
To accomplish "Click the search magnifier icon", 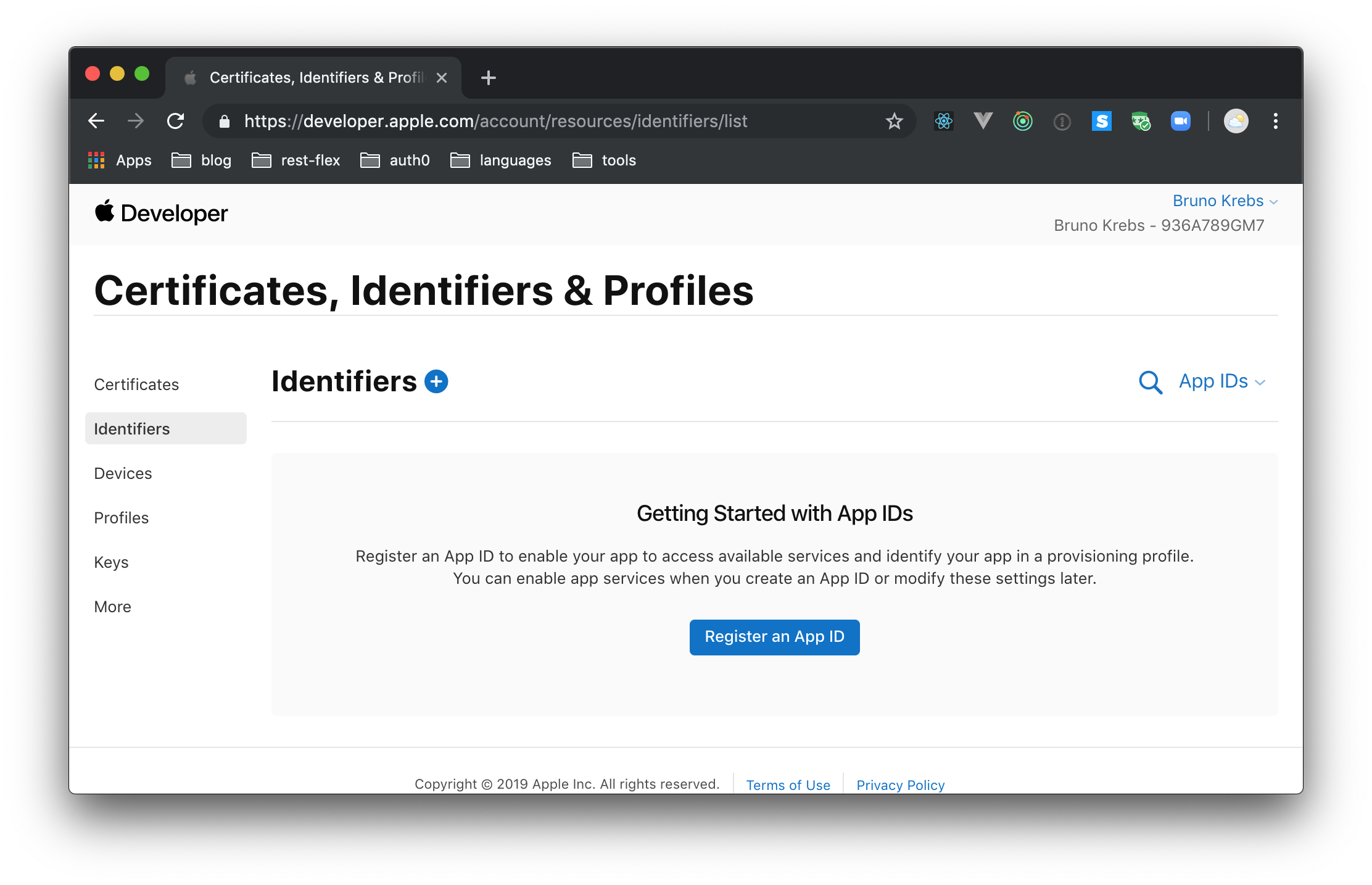I will [x=1150, y=382].
